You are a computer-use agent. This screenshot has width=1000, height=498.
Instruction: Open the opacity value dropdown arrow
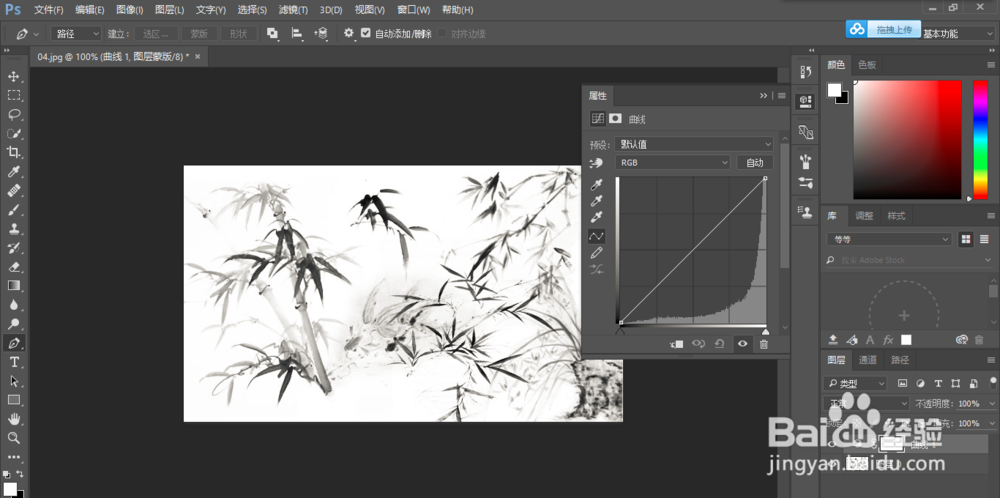point(990,404)
